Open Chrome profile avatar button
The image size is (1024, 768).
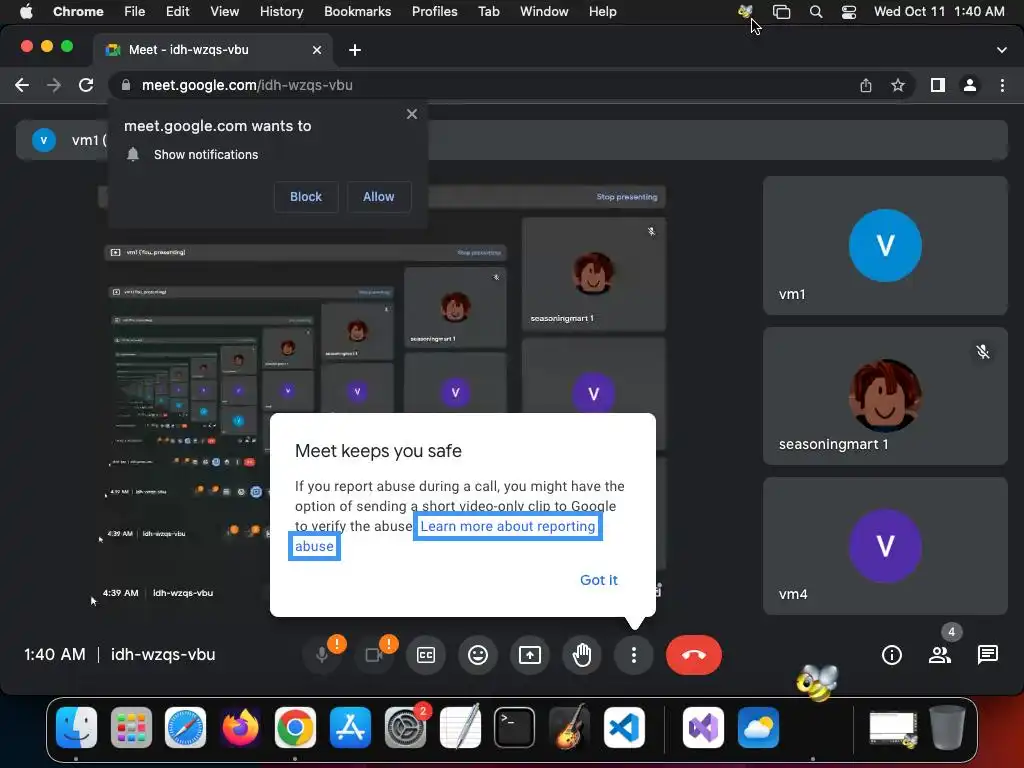click(x=970, y=85)
